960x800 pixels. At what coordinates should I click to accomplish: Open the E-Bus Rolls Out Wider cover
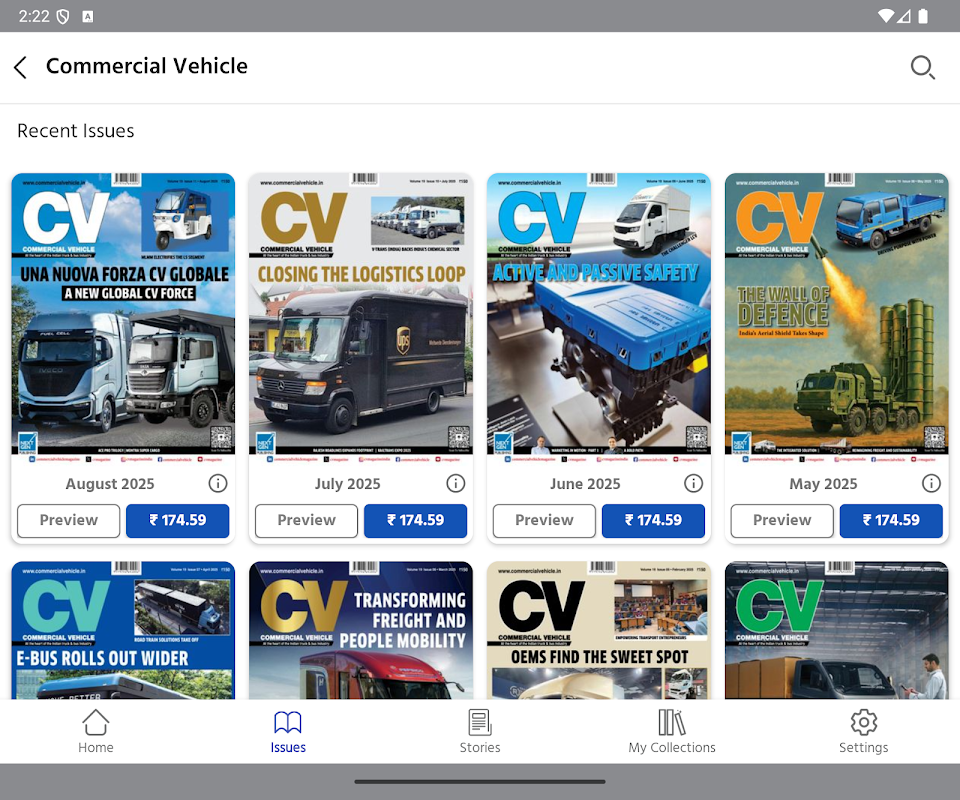click(x=123, y=630)
